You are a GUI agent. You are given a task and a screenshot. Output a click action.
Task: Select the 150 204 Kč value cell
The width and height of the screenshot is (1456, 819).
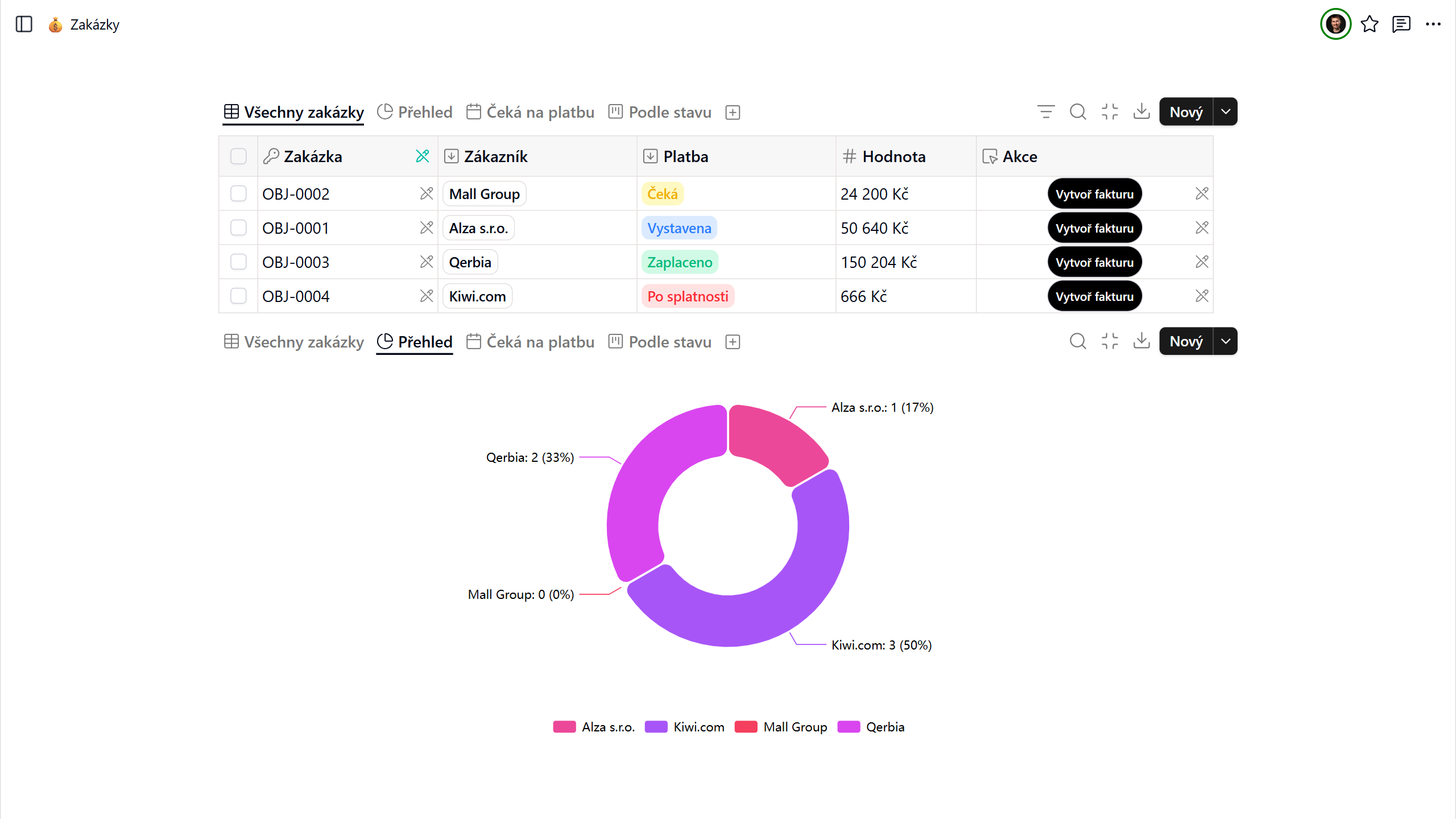(905, 262)
